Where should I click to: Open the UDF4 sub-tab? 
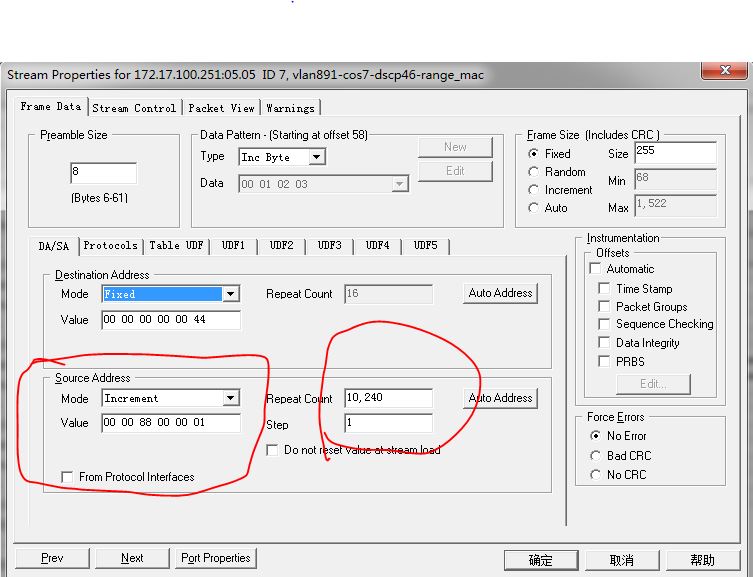(377, 246)
